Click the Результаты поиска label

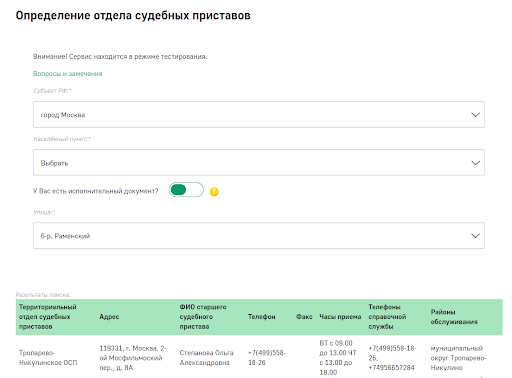point(43,295)
